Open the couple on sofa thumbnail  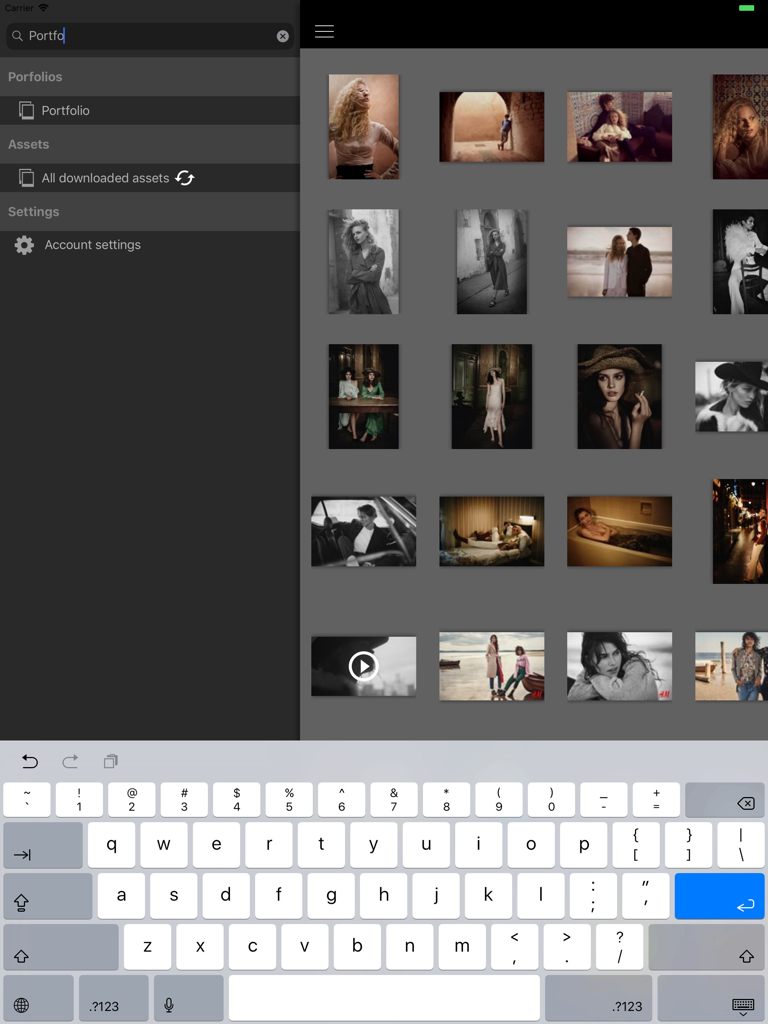[620, 127]
